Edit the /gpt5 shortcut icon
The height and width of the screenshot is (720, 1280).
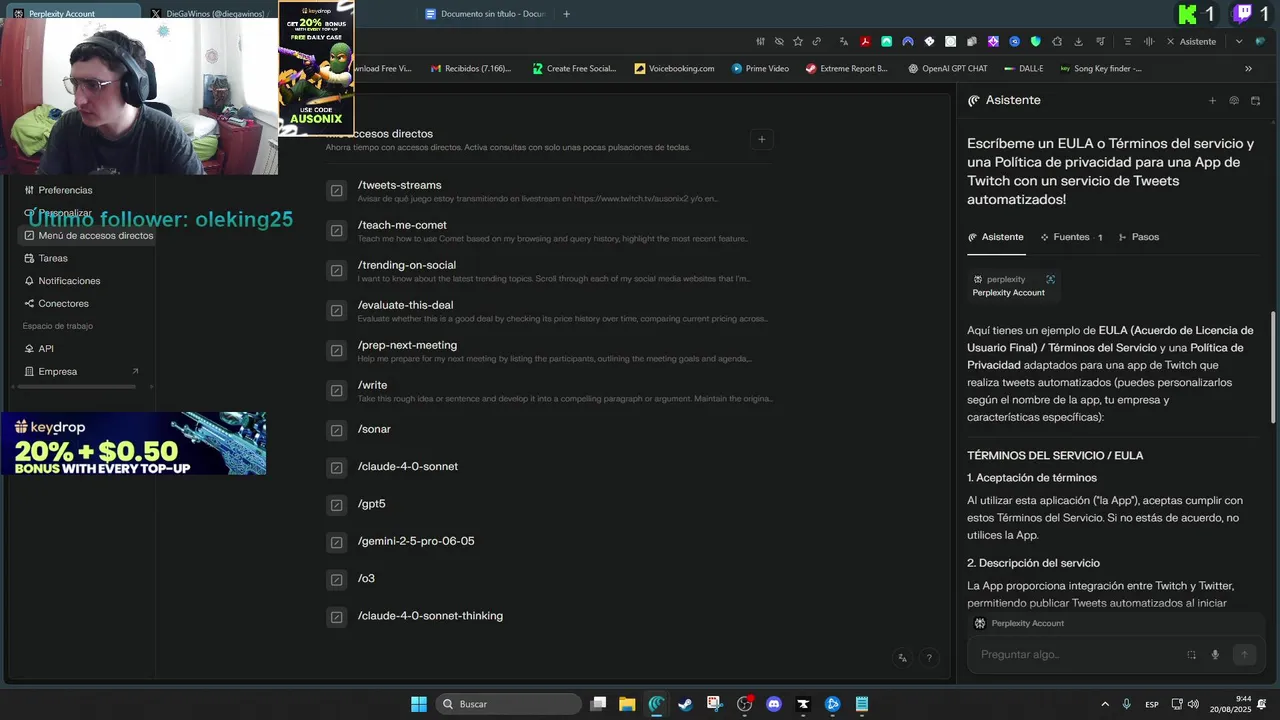tap(336, 505)
